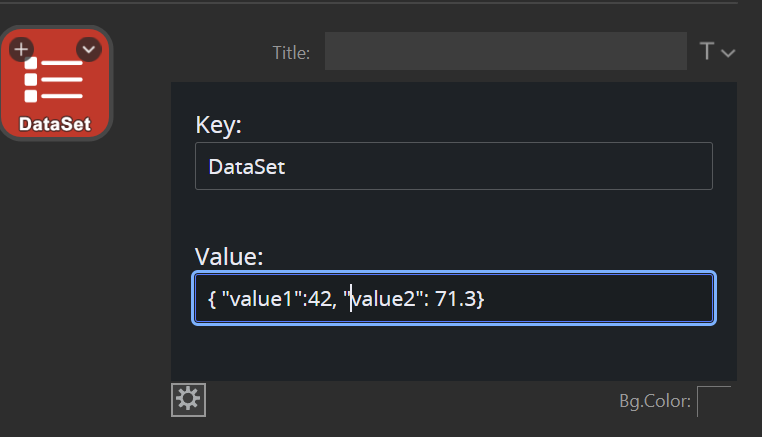Open the chevron badge on DataSet icon

tap(89, 48)
